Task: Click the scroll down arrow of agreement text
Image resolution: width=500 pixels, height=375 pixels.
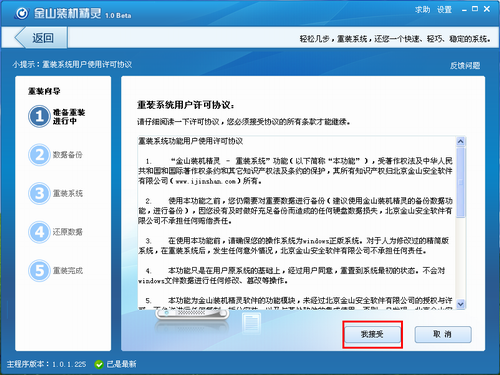Action: click(461, 304)
